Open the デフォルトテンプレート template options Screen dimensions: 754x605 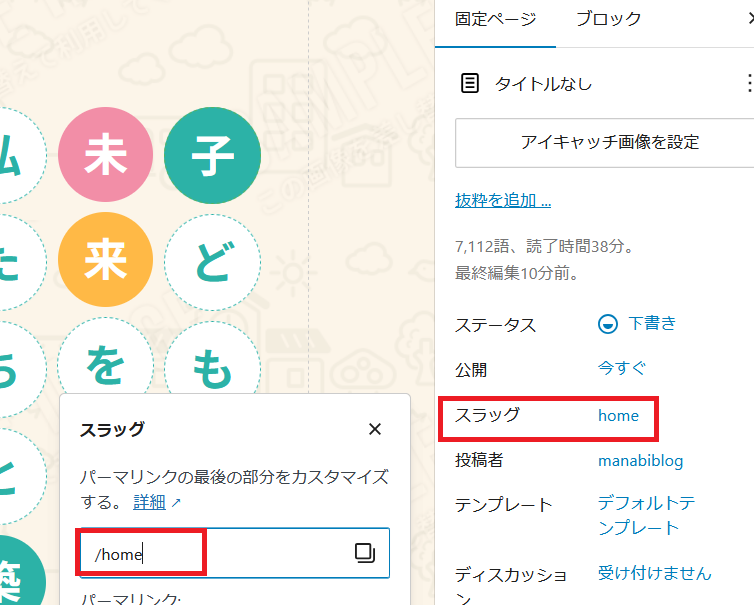point(646,515)
